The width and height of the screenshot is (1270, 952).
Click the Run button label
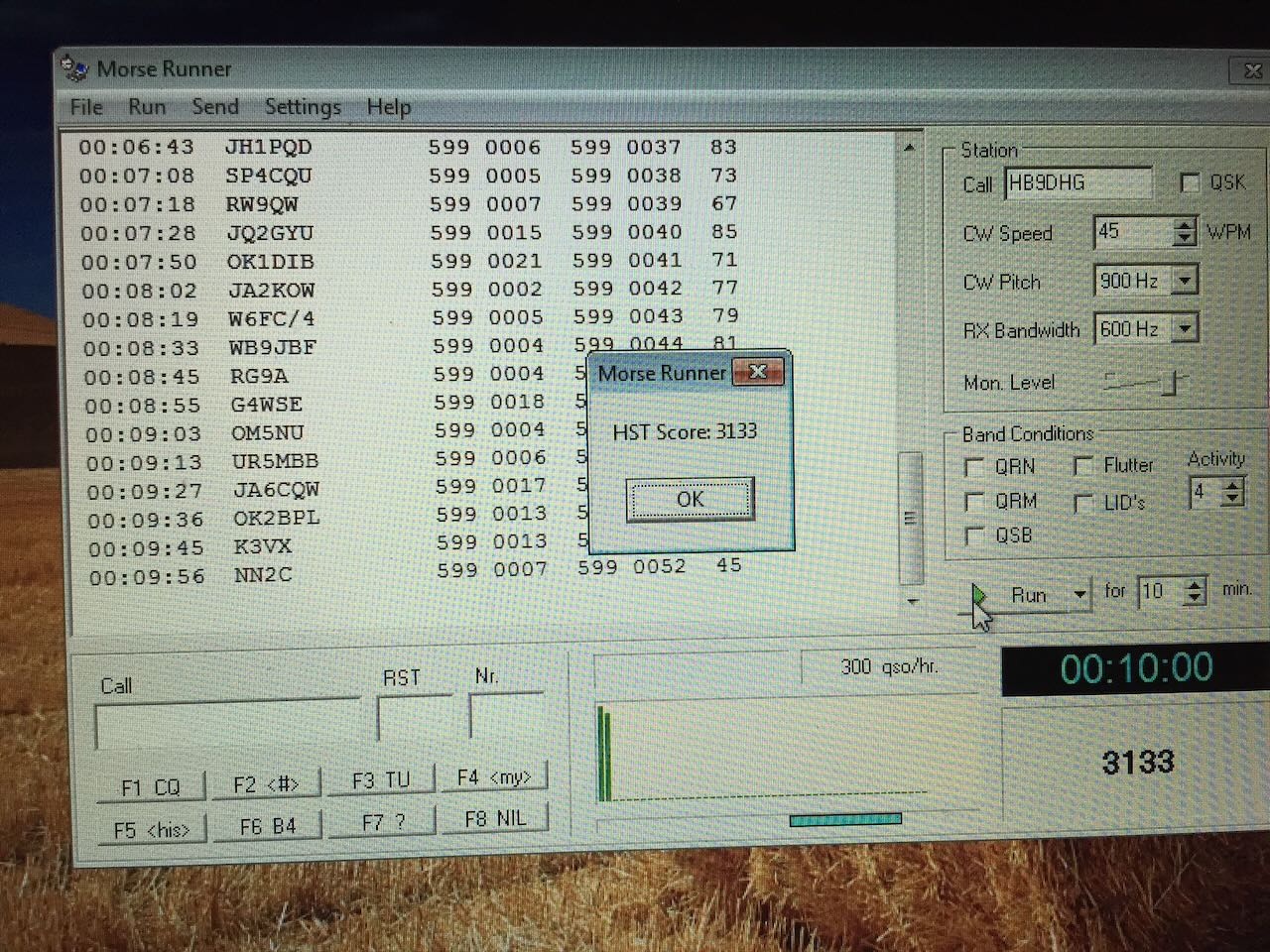coord(1028,595)
